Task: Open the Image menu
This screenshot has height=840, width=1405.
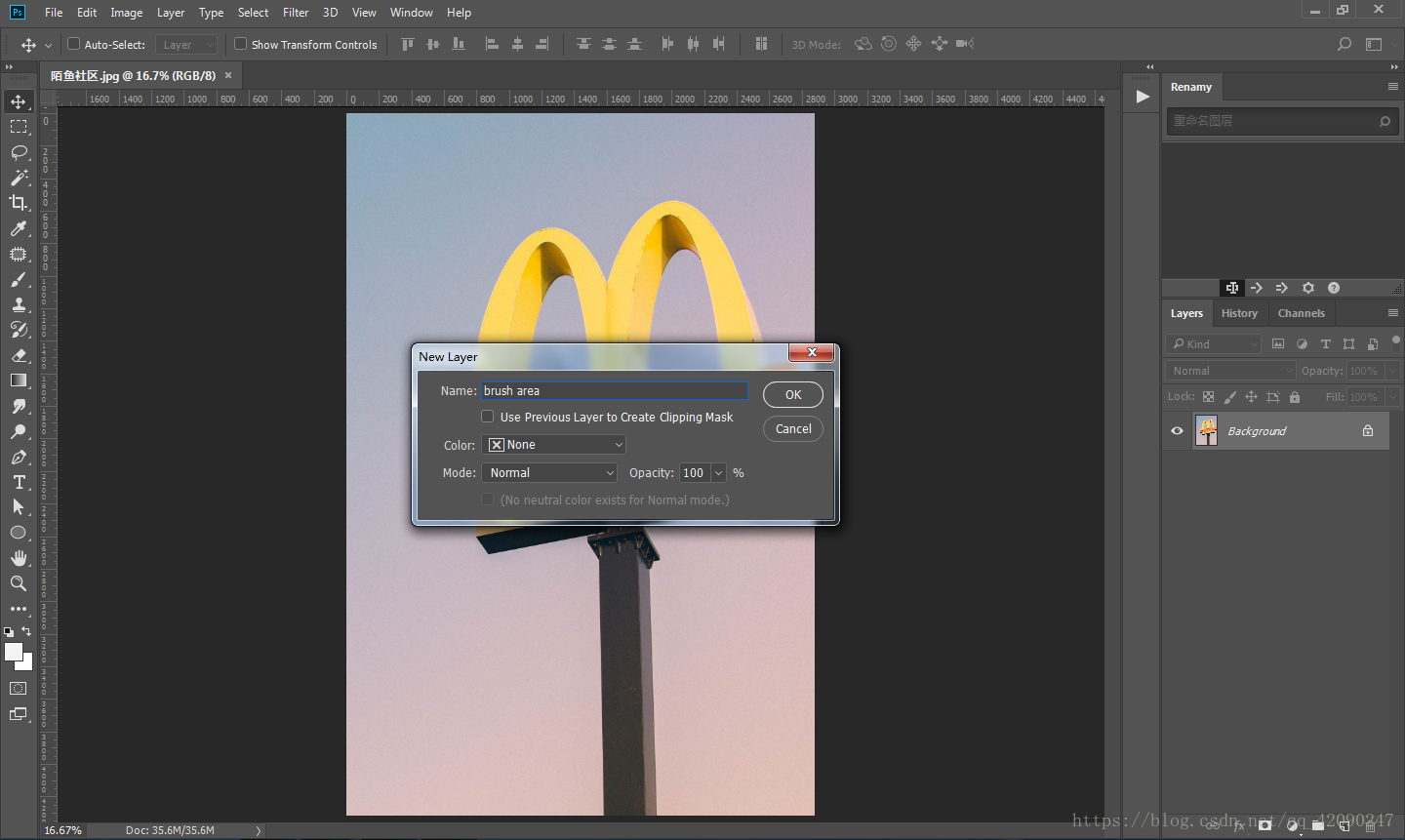Action: tap(126, 13)
